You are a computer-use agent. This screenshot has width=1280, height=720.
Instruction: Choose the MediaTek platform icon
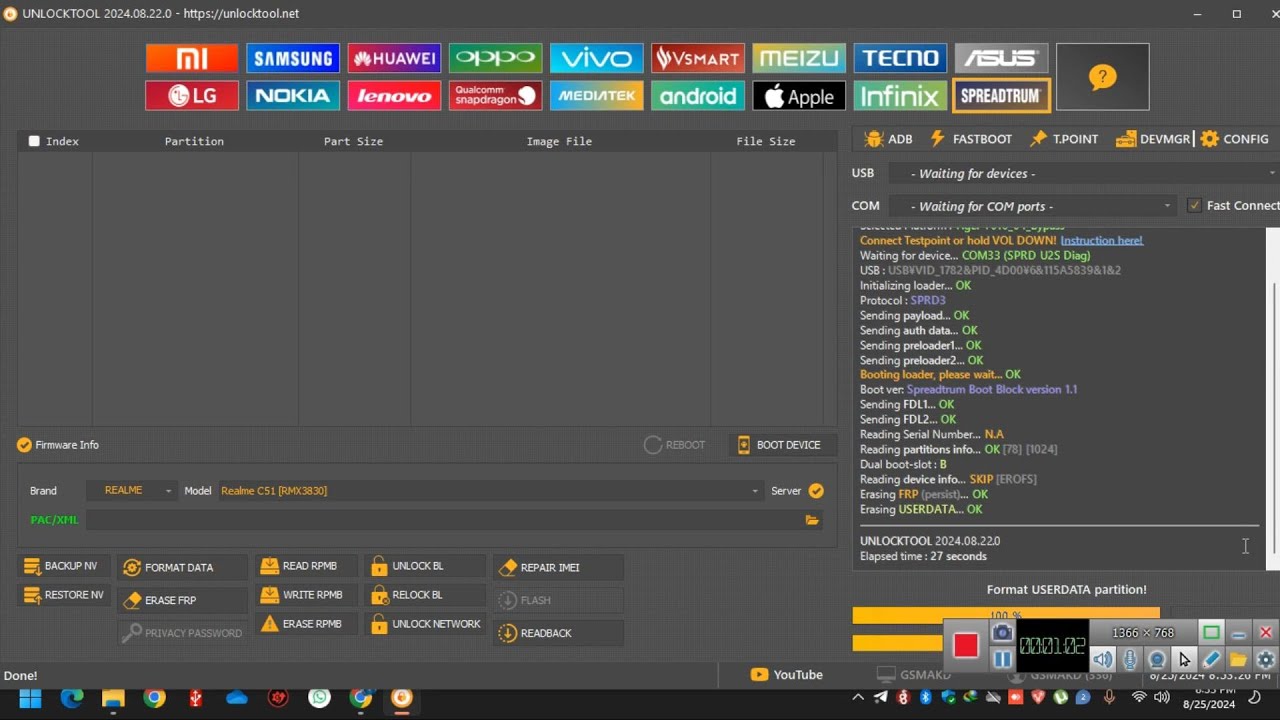(596, 96)
